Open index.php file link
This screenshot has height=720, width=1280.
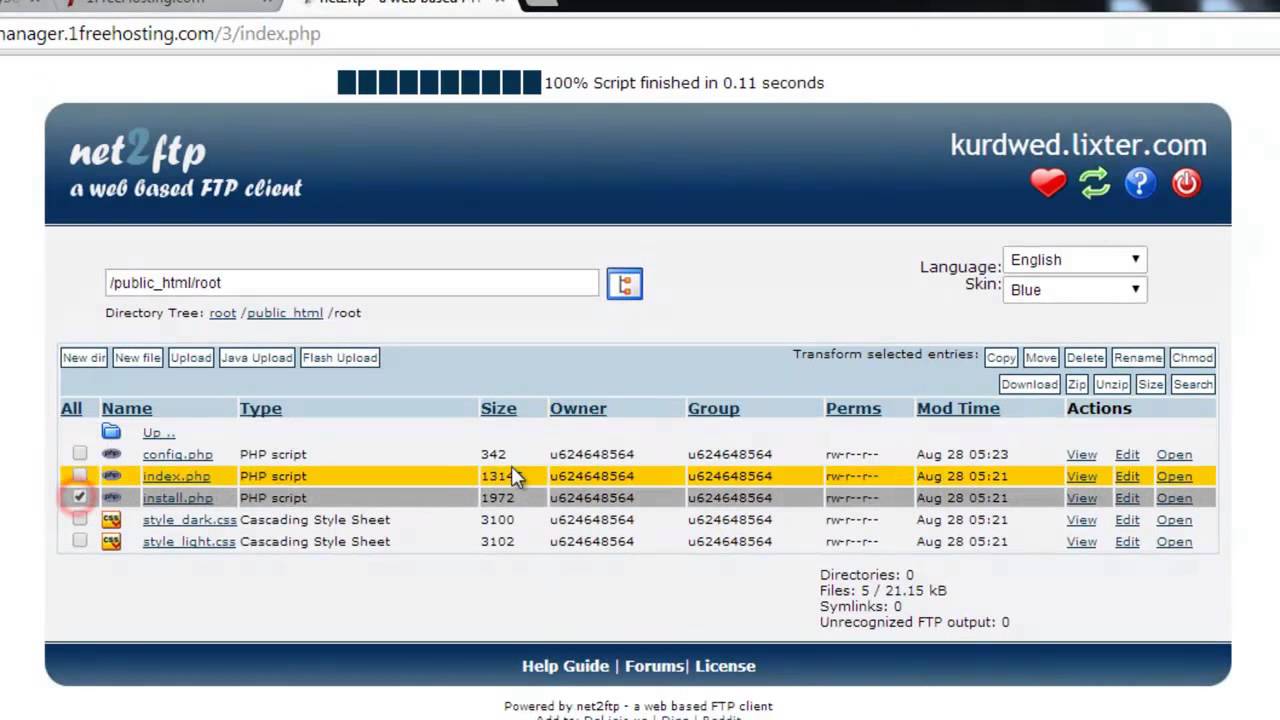tap(177, 476)
